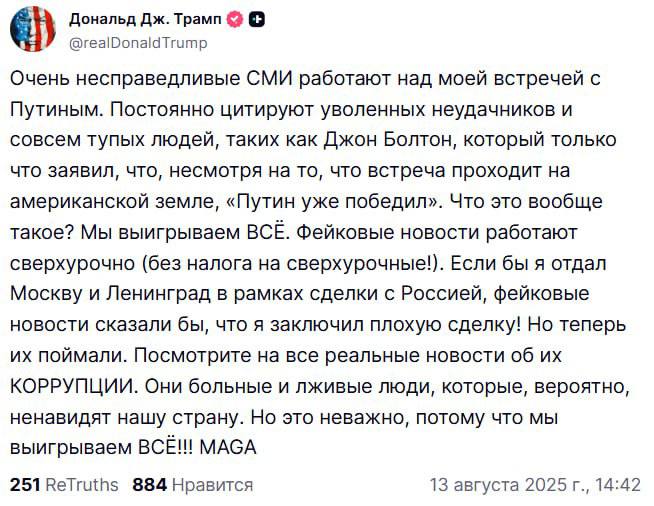The width and height of the screenshot is (654, 506).
Task: Click the phrase Москву и Ленинград
Action: coord(111,294)
